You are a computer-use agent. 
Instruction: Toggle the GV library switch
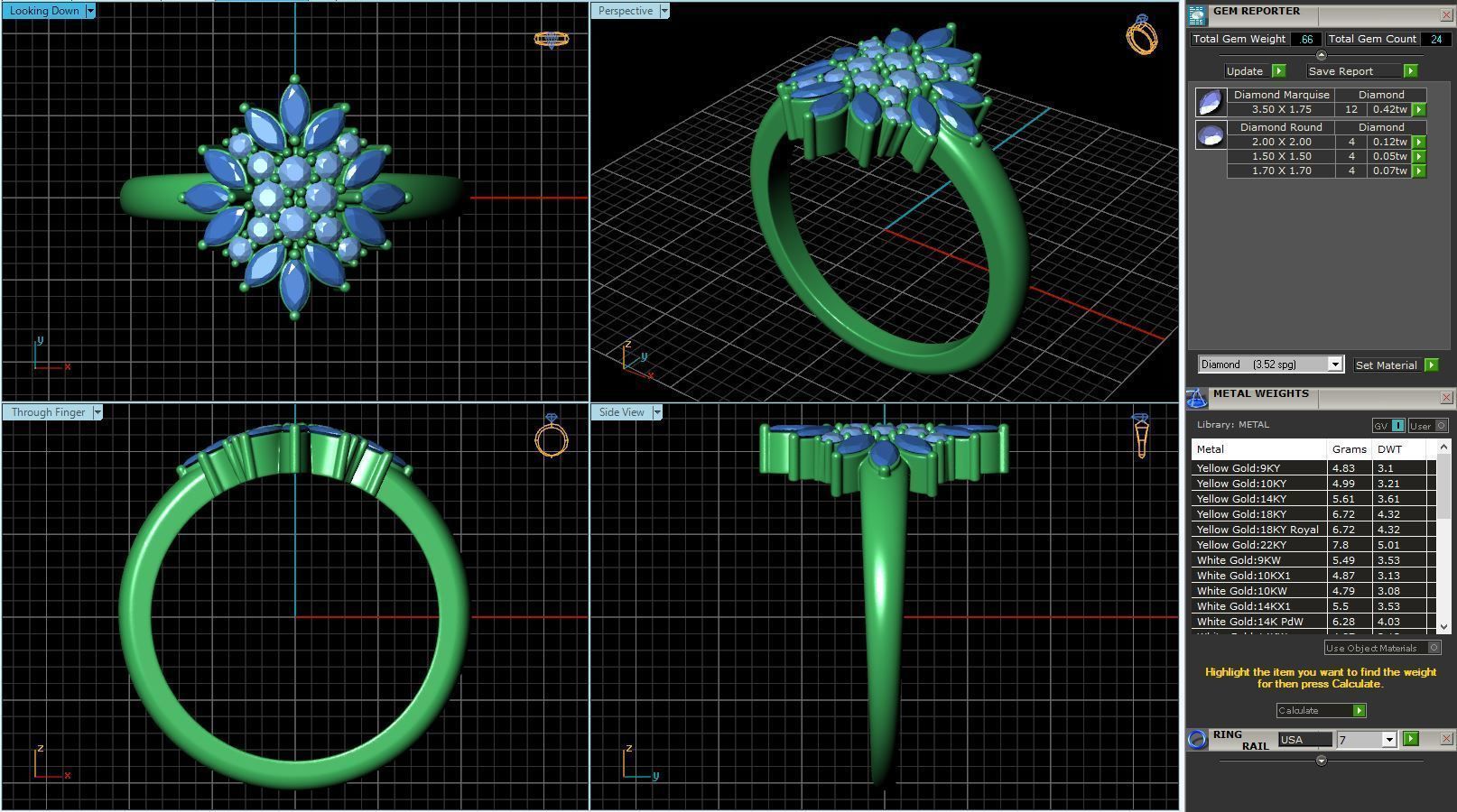1388,426
